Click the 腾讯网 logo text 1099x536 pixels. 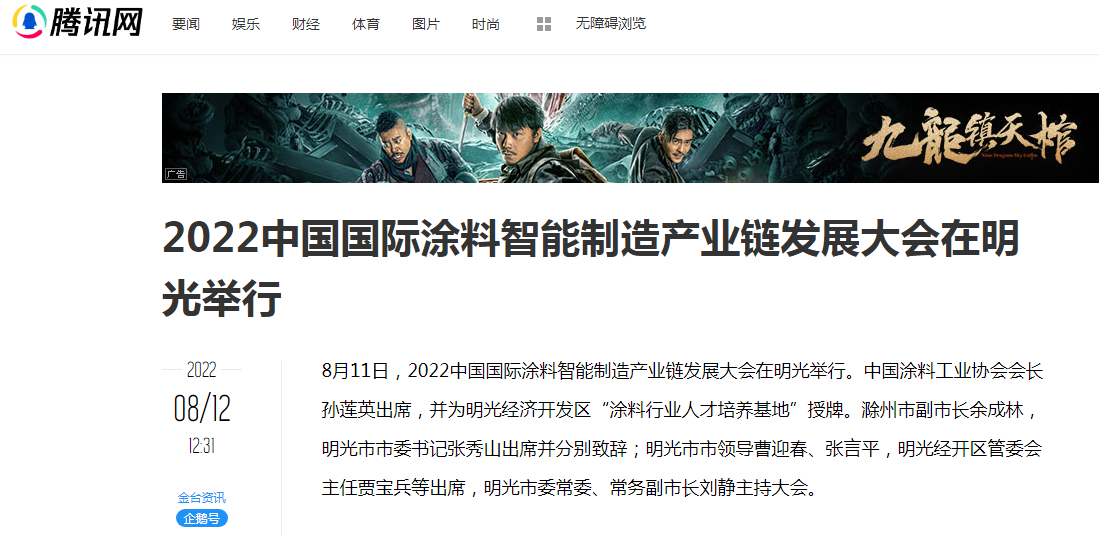coord(97,22)
